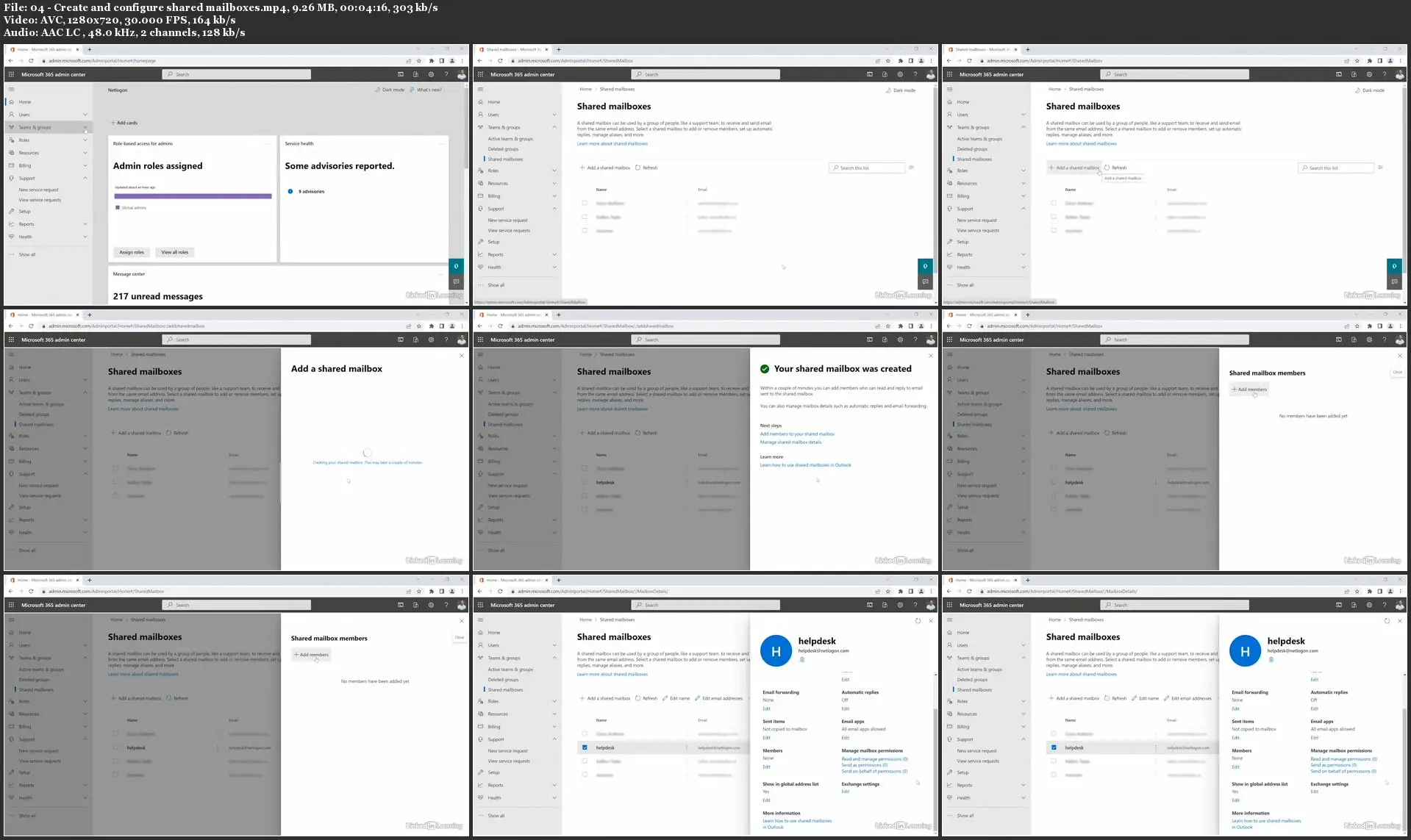
Task: Click Add cards in the Home page frame
Action: (124, 123)
